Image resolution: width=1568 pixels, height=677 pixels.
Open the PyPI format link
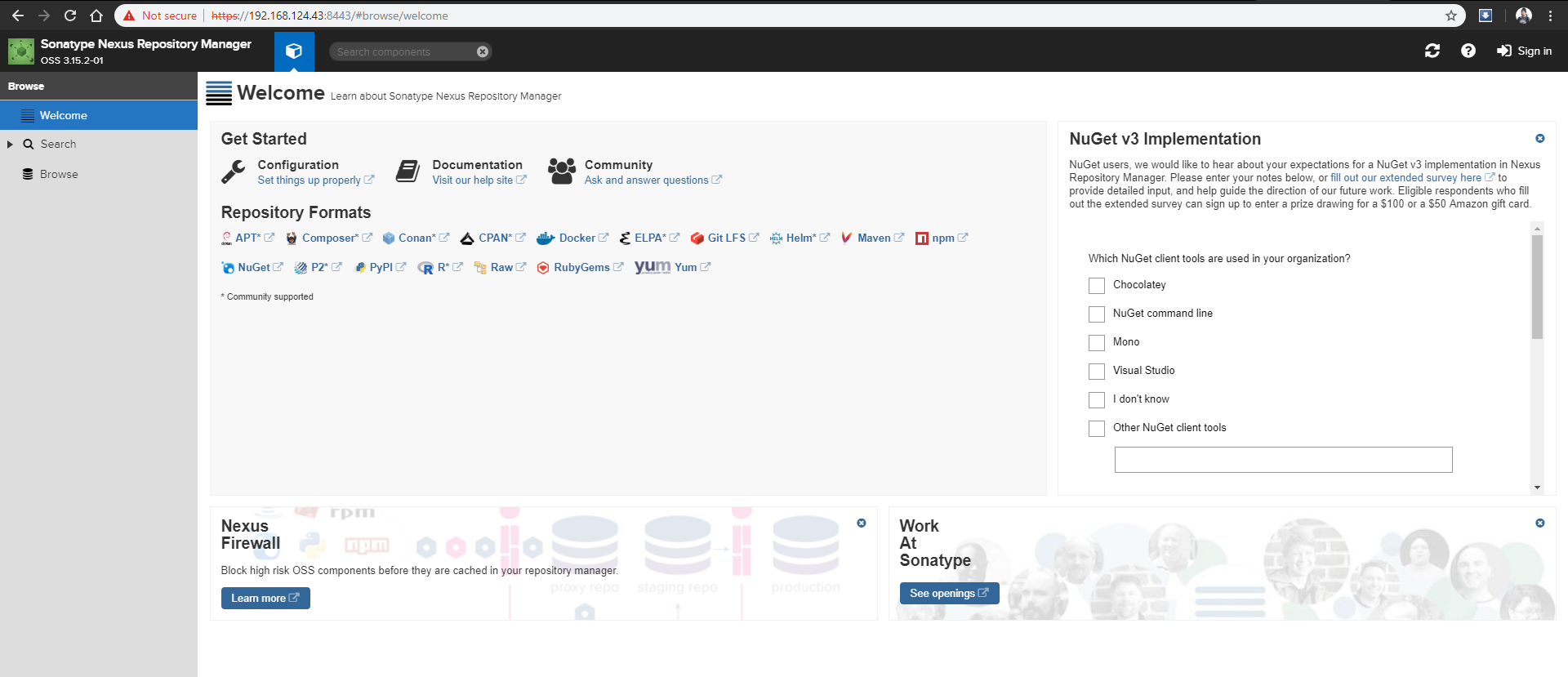[x=380, y=267]
